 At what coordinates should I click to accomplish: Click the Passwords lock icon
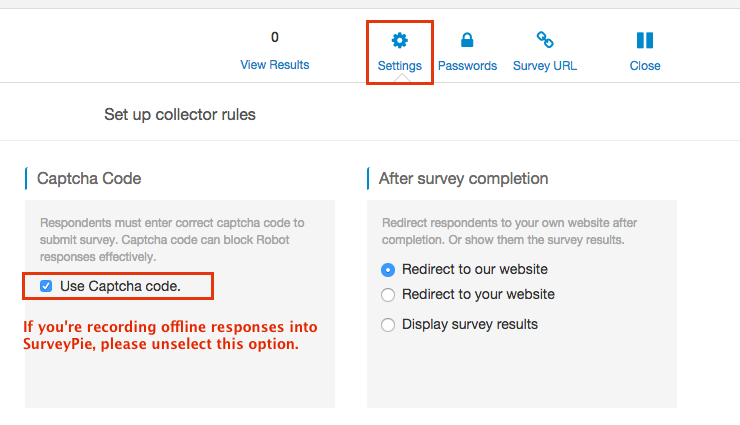pos(467,41)
